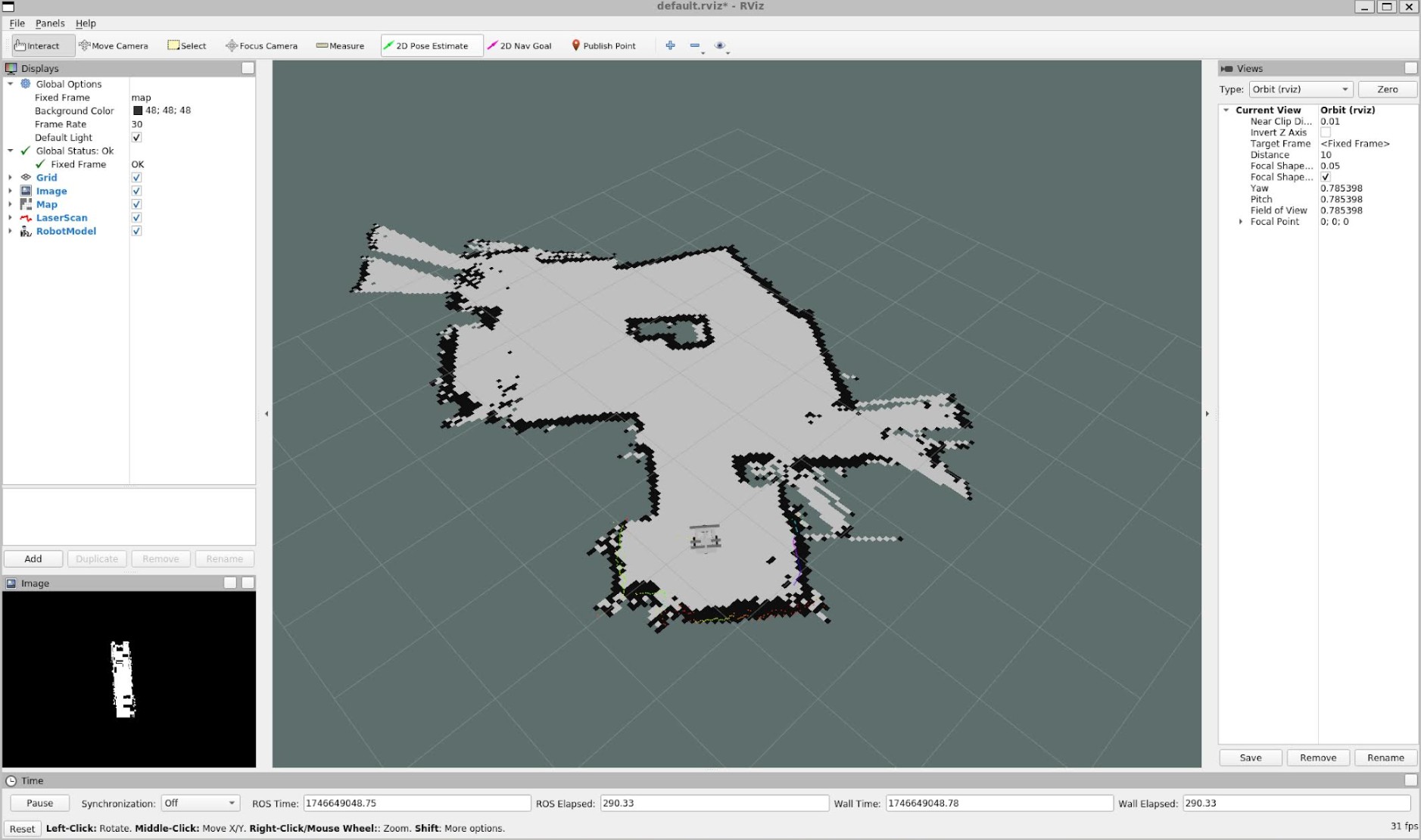
Task: Click the Background Color swatch
Action: (x=138, y=110)
